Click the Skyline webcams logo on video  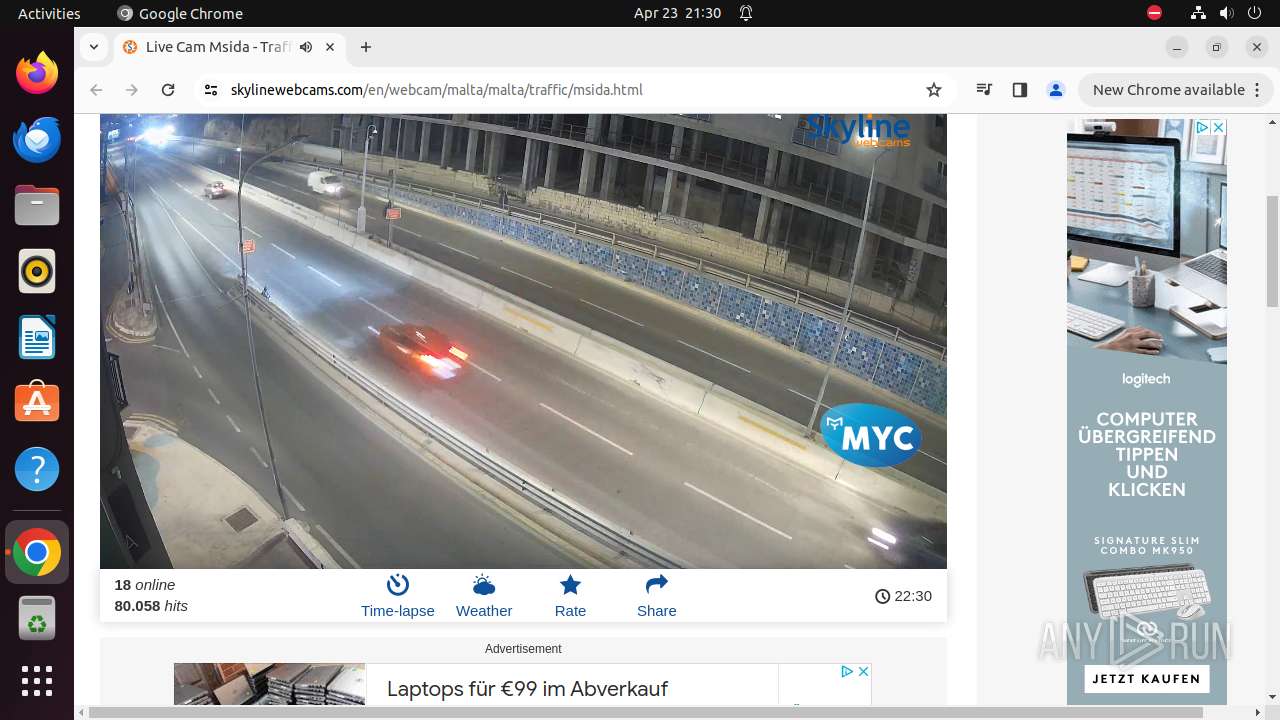(x=858, y=130)
